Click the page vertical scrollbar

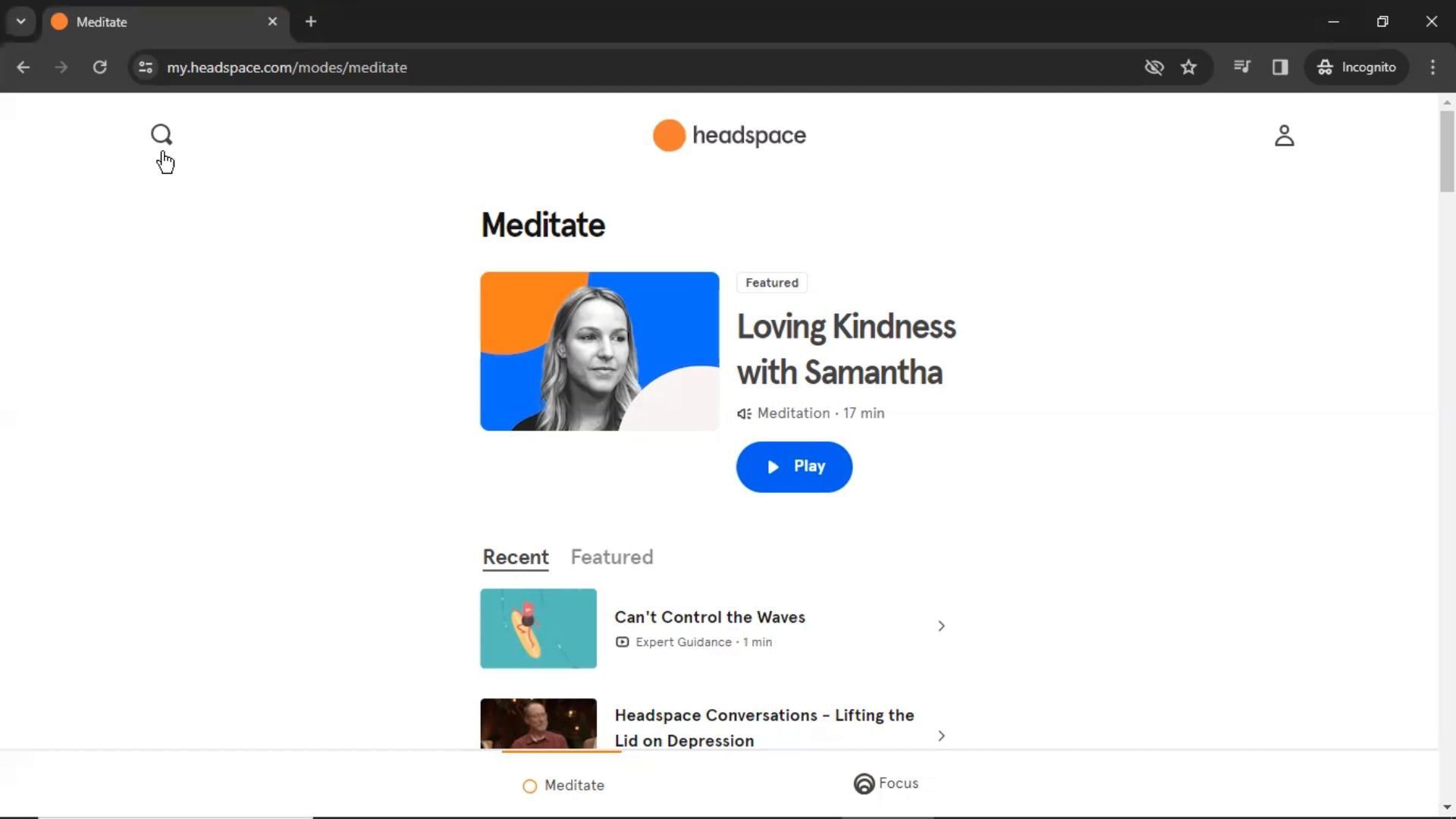1447,152
